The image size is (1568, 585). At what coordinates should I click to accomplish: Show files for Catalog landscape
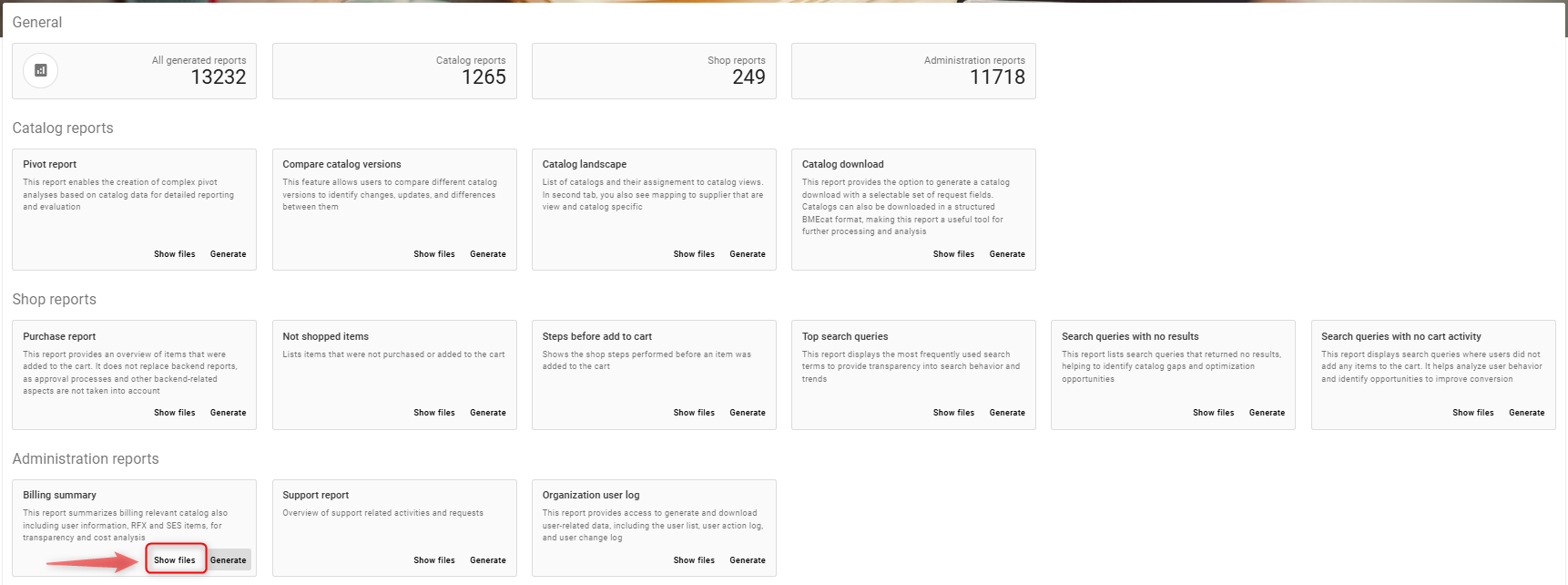tap(694, 254)
